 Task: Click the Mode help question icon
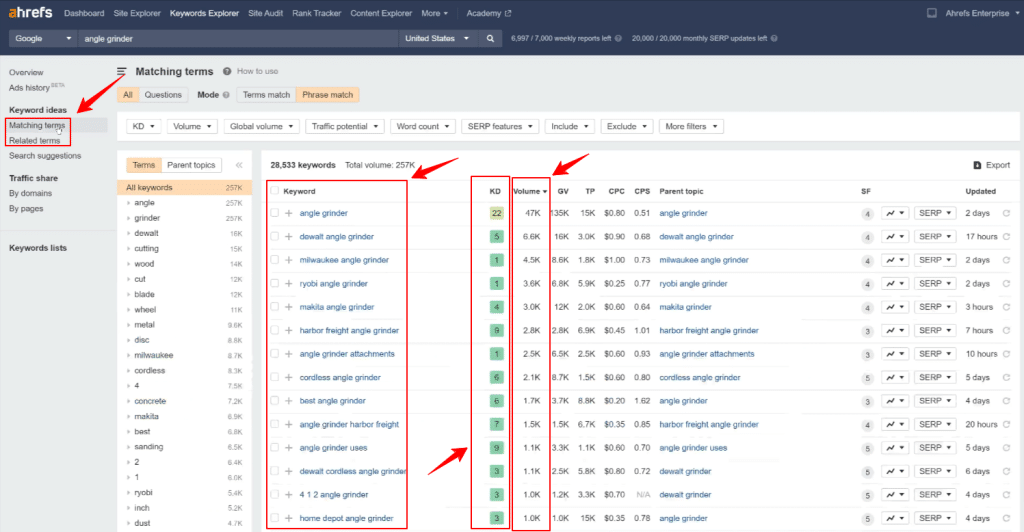tap(226, 95)
